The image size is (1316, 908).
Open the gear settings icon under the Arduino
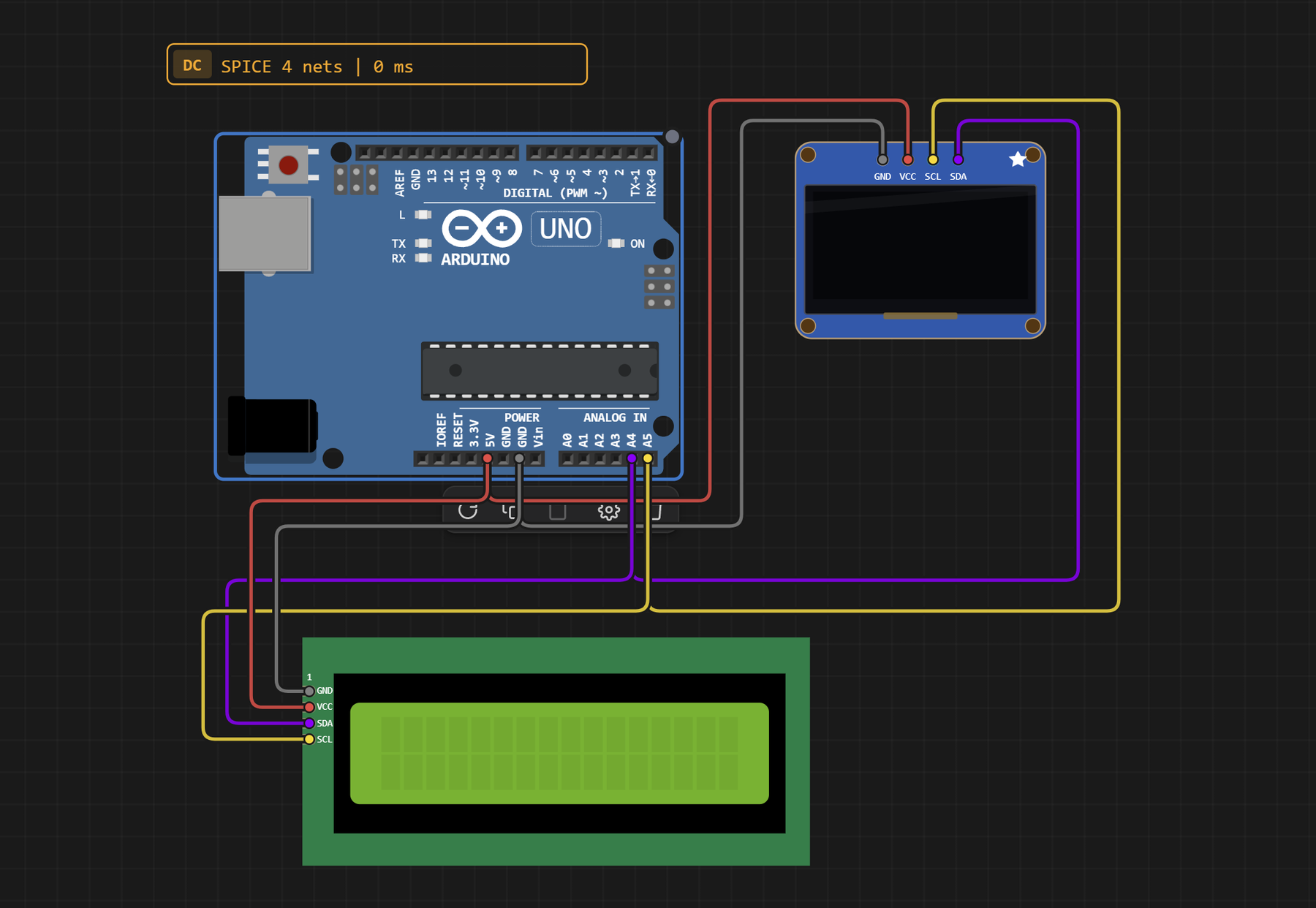pos(608,511)
